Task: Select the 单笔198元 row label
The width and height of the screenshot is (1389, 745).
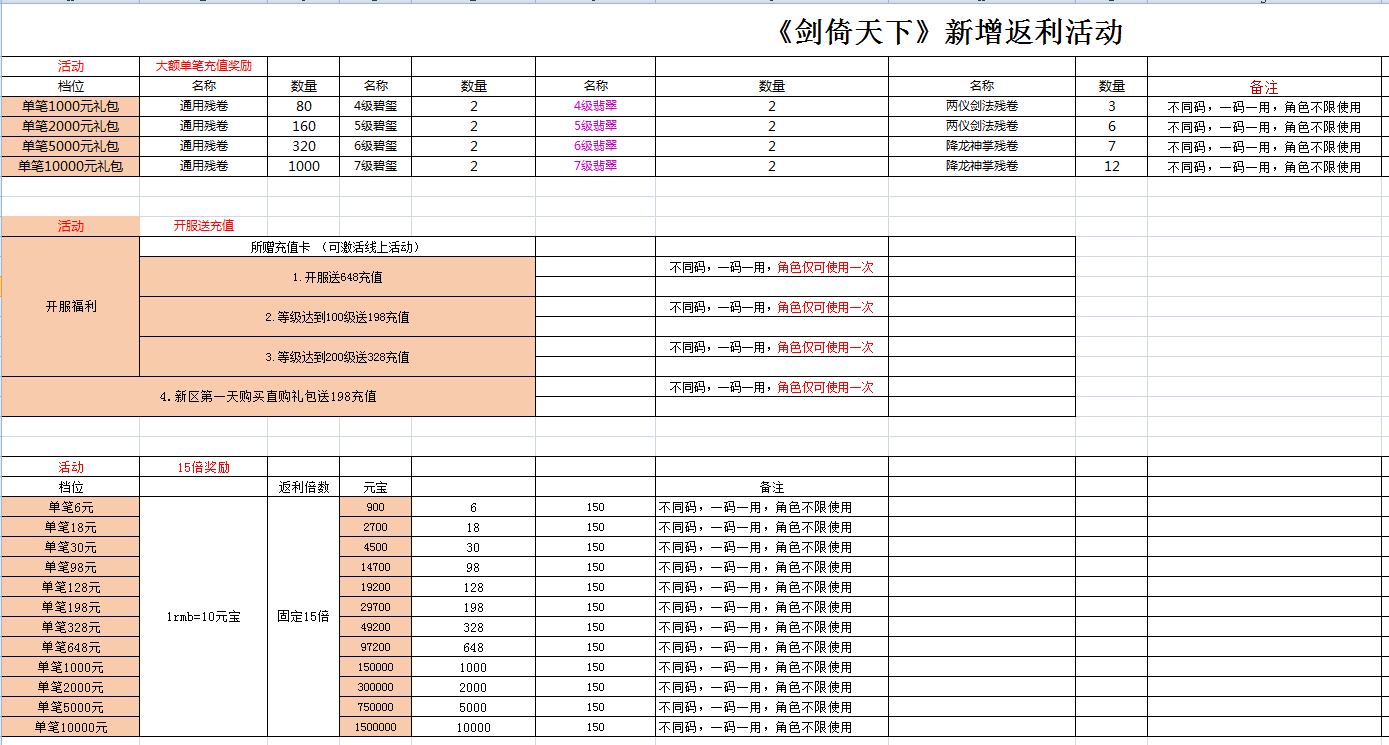Action: coord(71,607)
